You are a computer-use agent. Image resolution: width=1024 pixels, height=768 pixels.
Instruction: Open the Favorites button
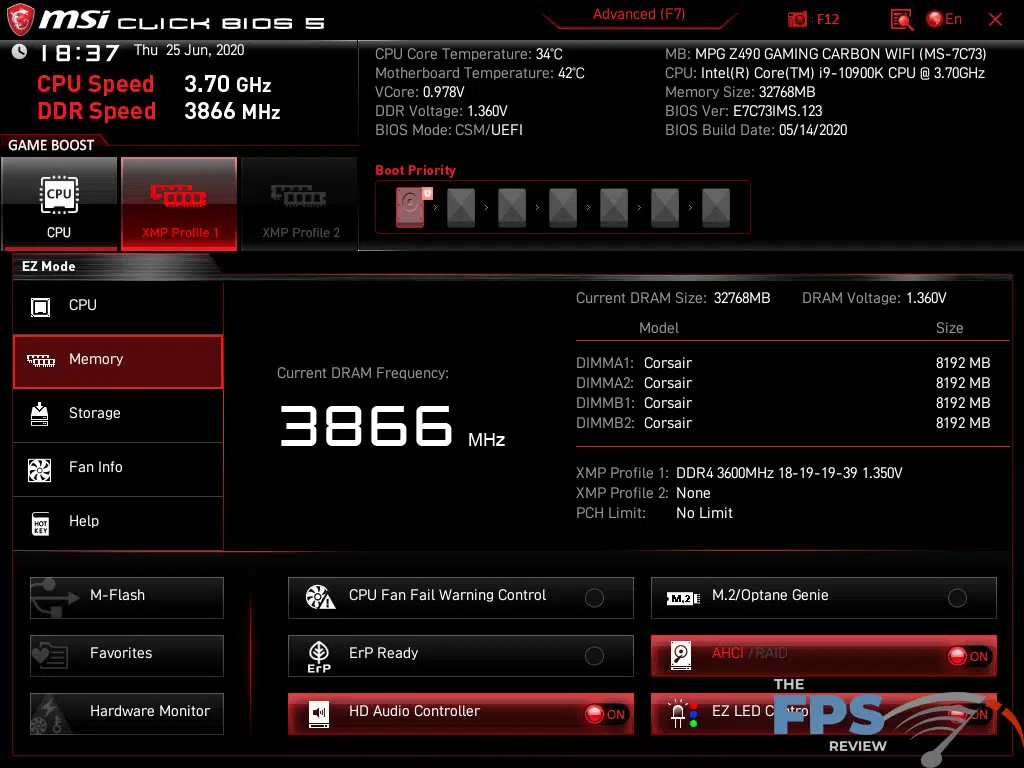pos(127,656)
